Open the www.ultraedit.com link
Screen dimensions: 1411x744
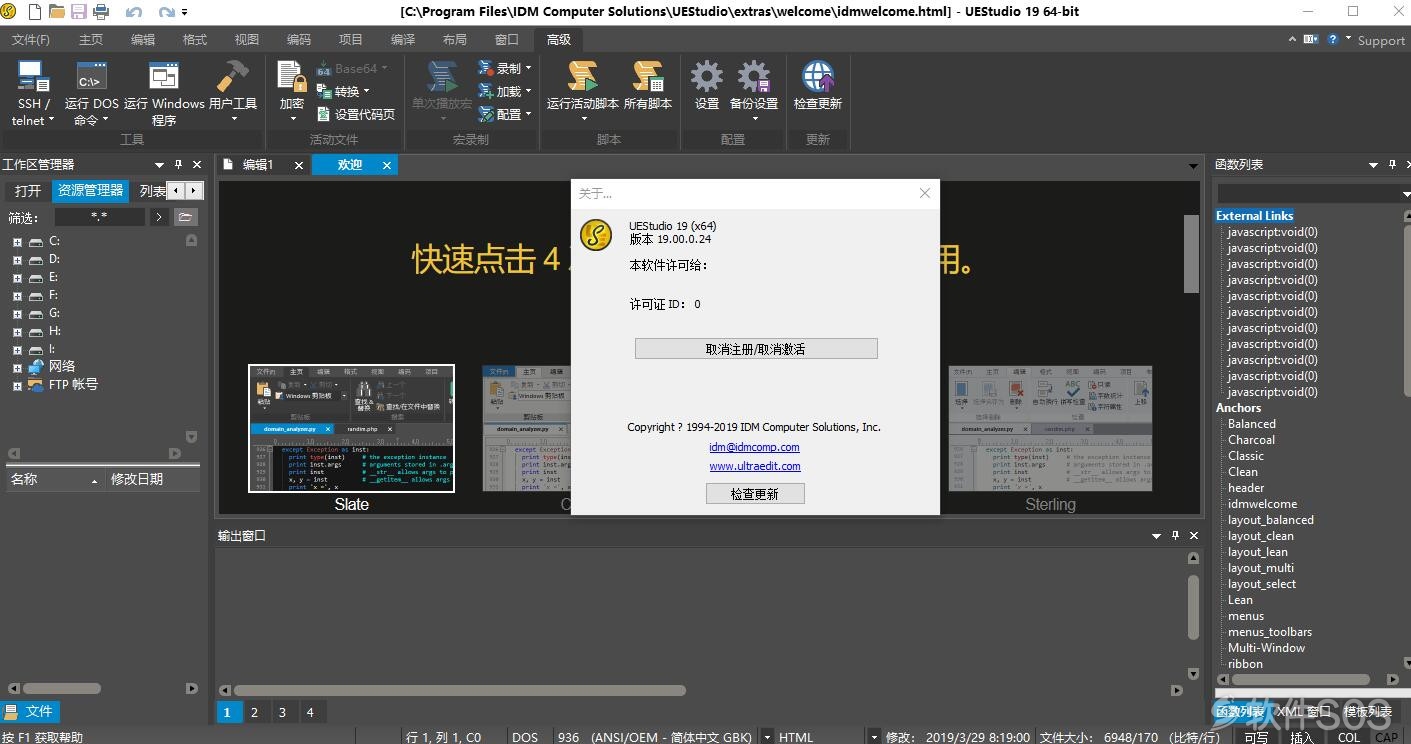click(755, 466)
